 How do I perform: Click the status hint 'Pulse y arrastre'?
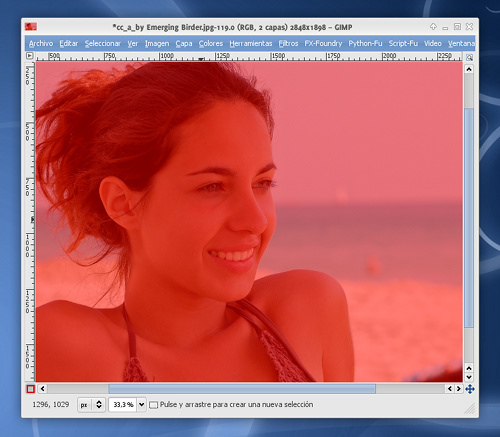236,405
